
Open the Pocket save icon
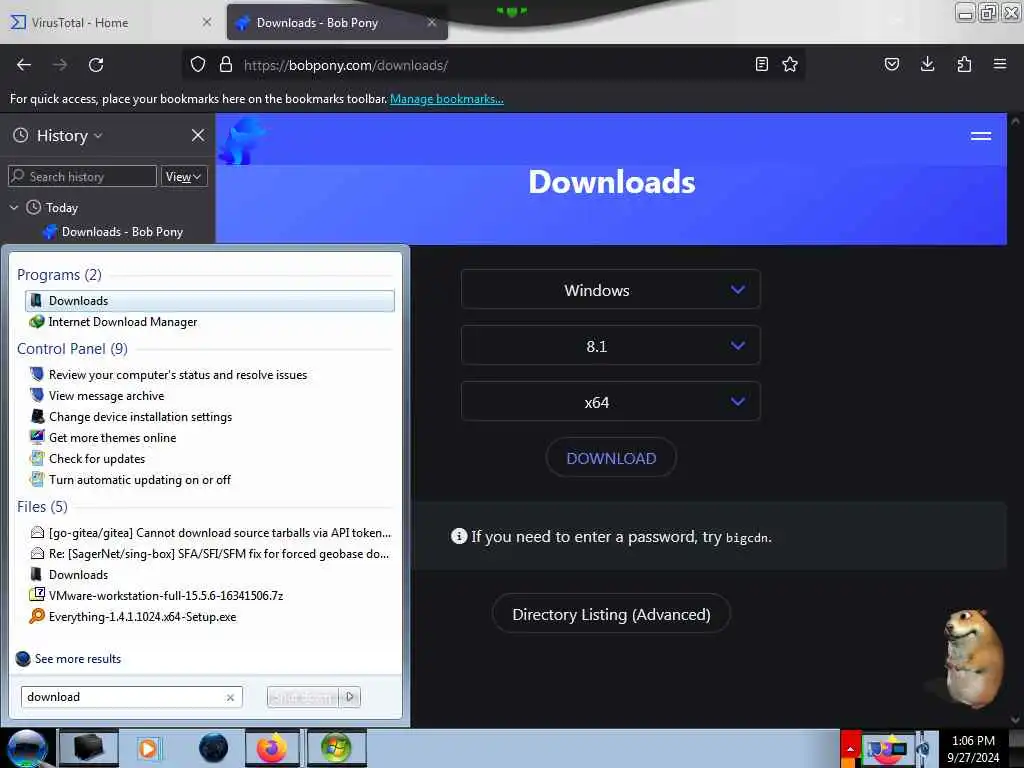click(891, 64)
